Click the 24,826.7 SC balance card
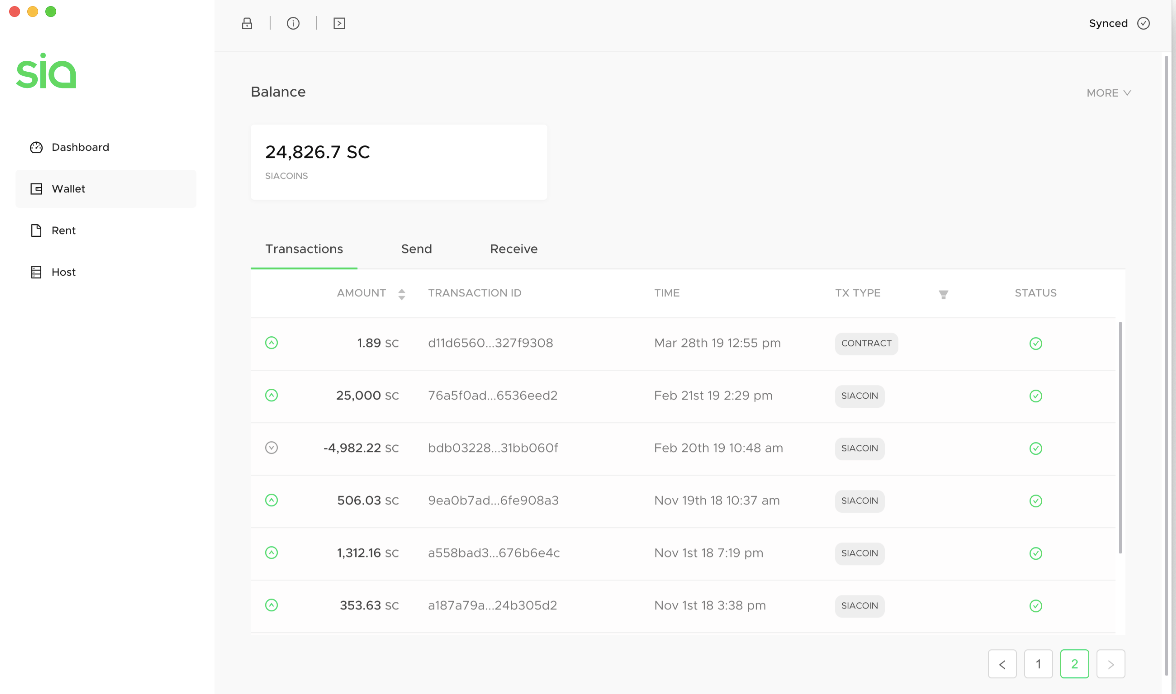The width and height of the screenshot is (1176, 694). (399, 163)
